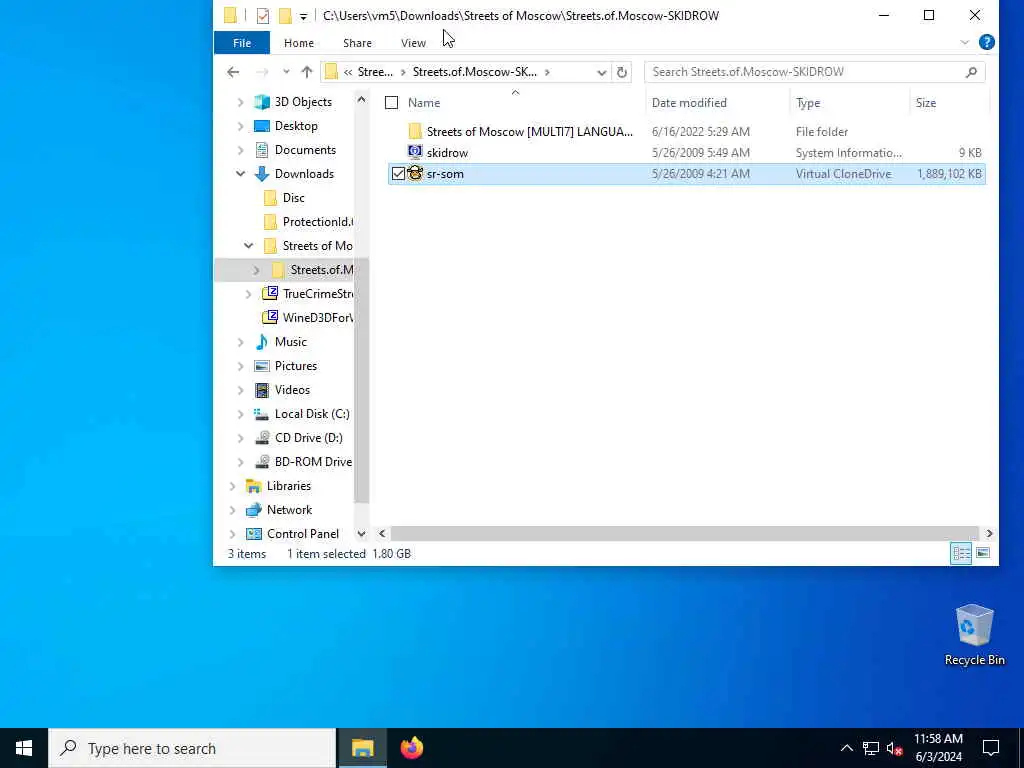Open Control Panel in the sidebar
Image resolution: width=1024 pixels, height=768 pixels.
pos(302,534)
